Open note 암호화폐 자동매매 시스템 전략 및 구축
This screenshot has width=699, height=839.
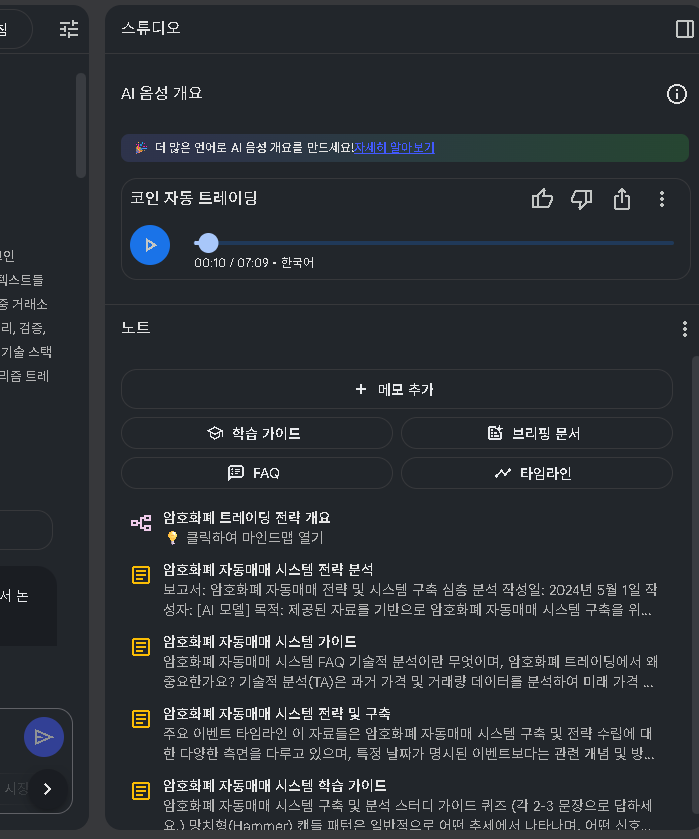[277, 713]
